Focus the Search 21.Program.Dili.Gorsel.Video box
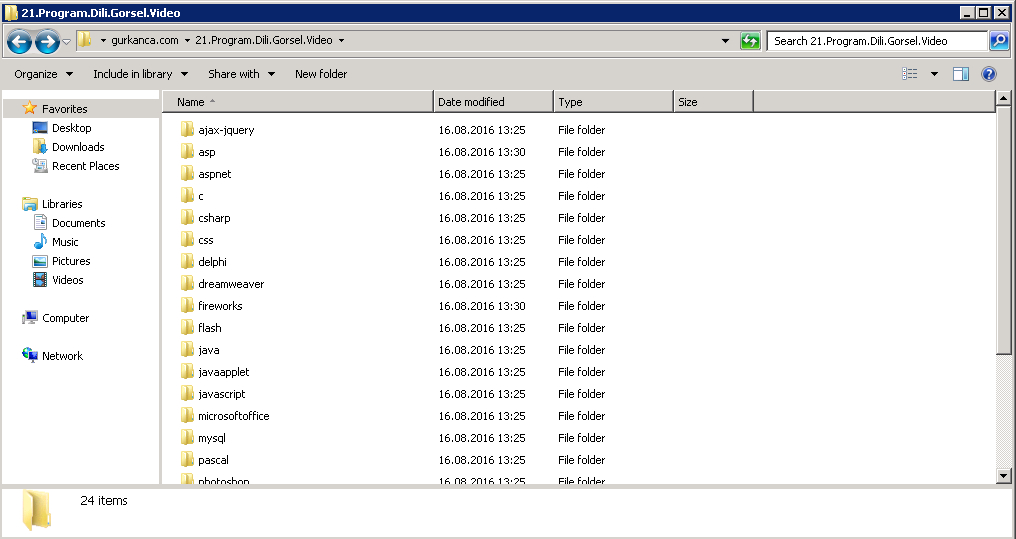Viewport: 1016px width, 539px height. click(x=877, y=41)
